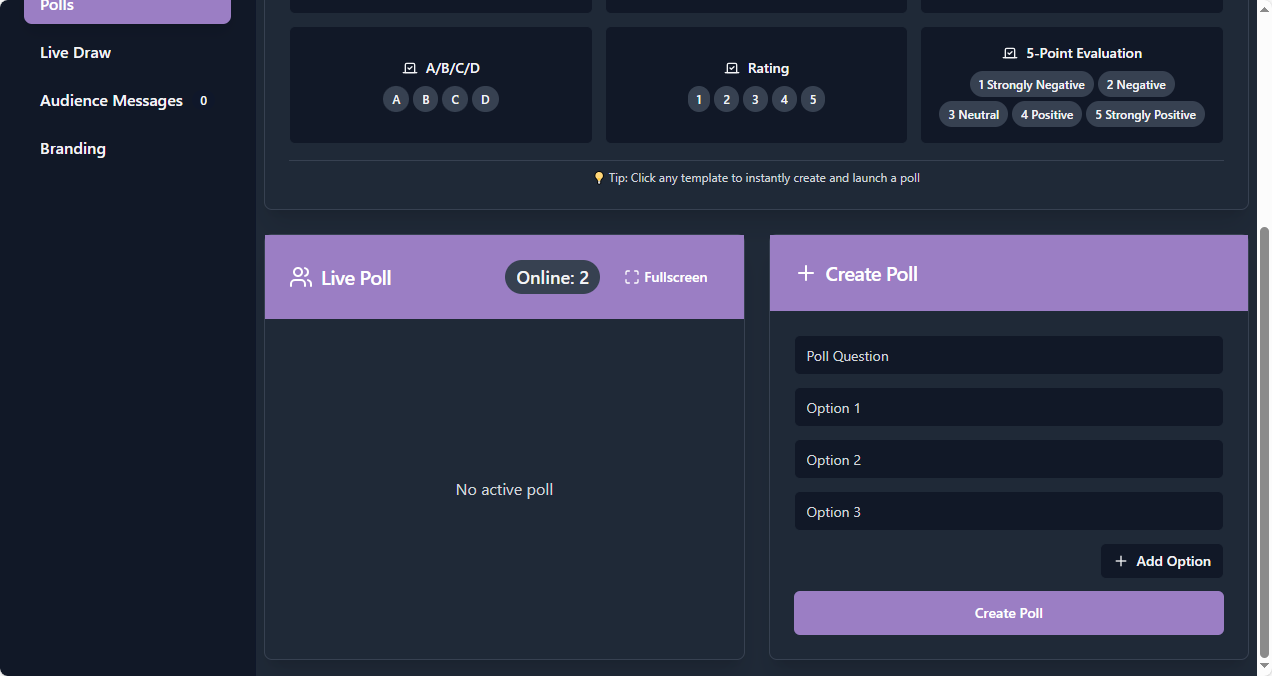
Task: Click rating chip 5
Action: point(814,99)
